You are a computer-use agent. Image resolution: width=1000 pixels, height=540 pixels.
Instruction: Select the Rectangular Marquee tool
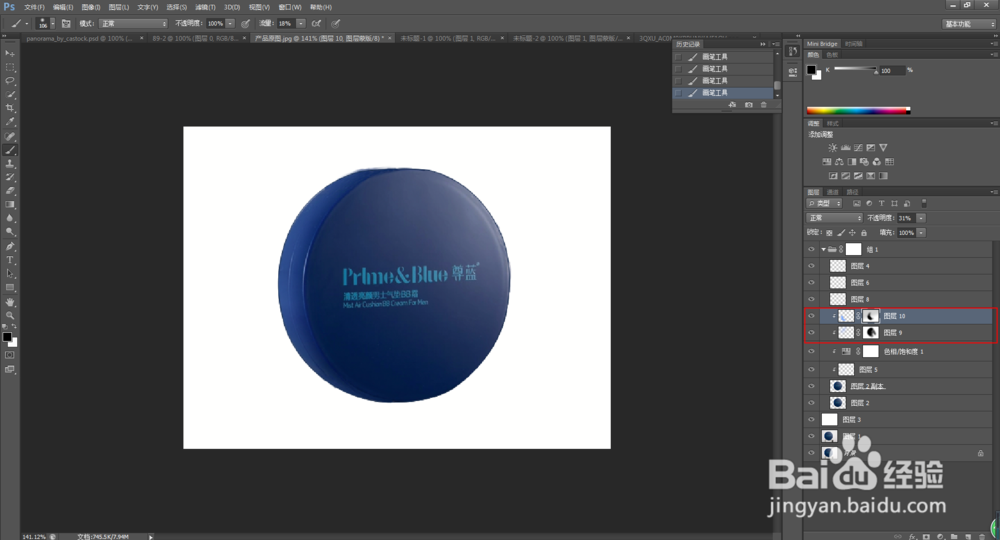point(10,67)
